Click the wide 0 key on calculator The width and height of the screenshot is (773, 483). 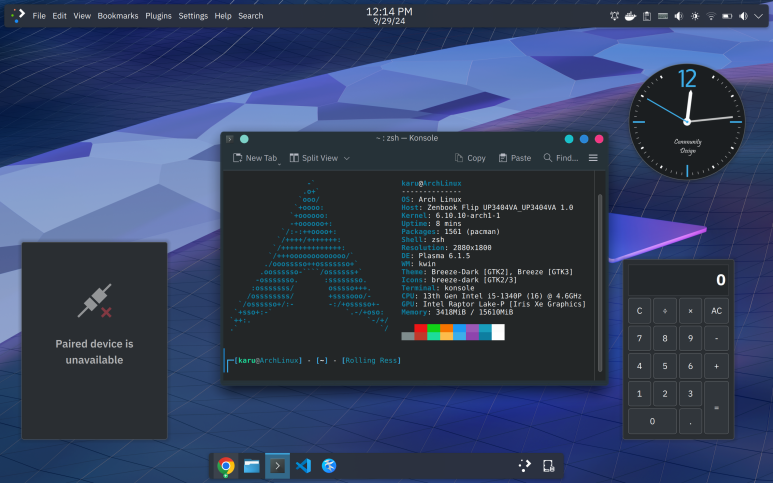coord(652,421)
